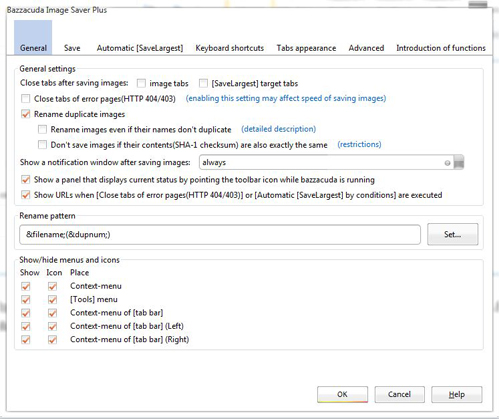
Task: Open the Automatic [SaveLargest] tab
Action: (x=140, y=48)
